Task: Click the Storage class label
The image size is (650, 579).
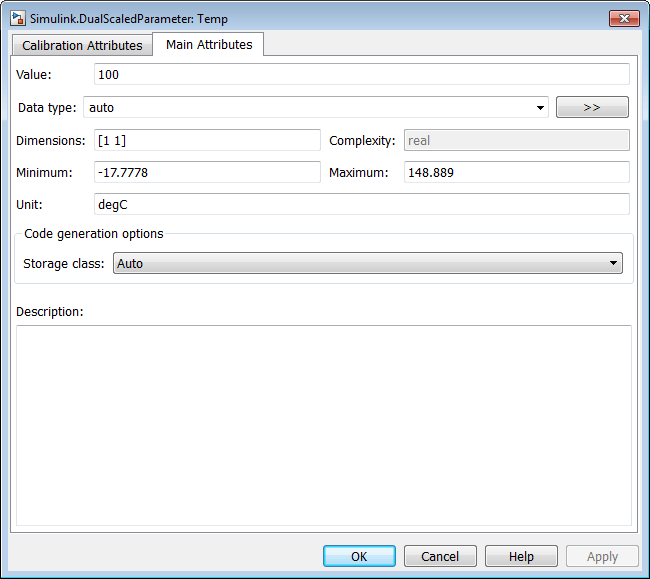Action: (64, 264)
